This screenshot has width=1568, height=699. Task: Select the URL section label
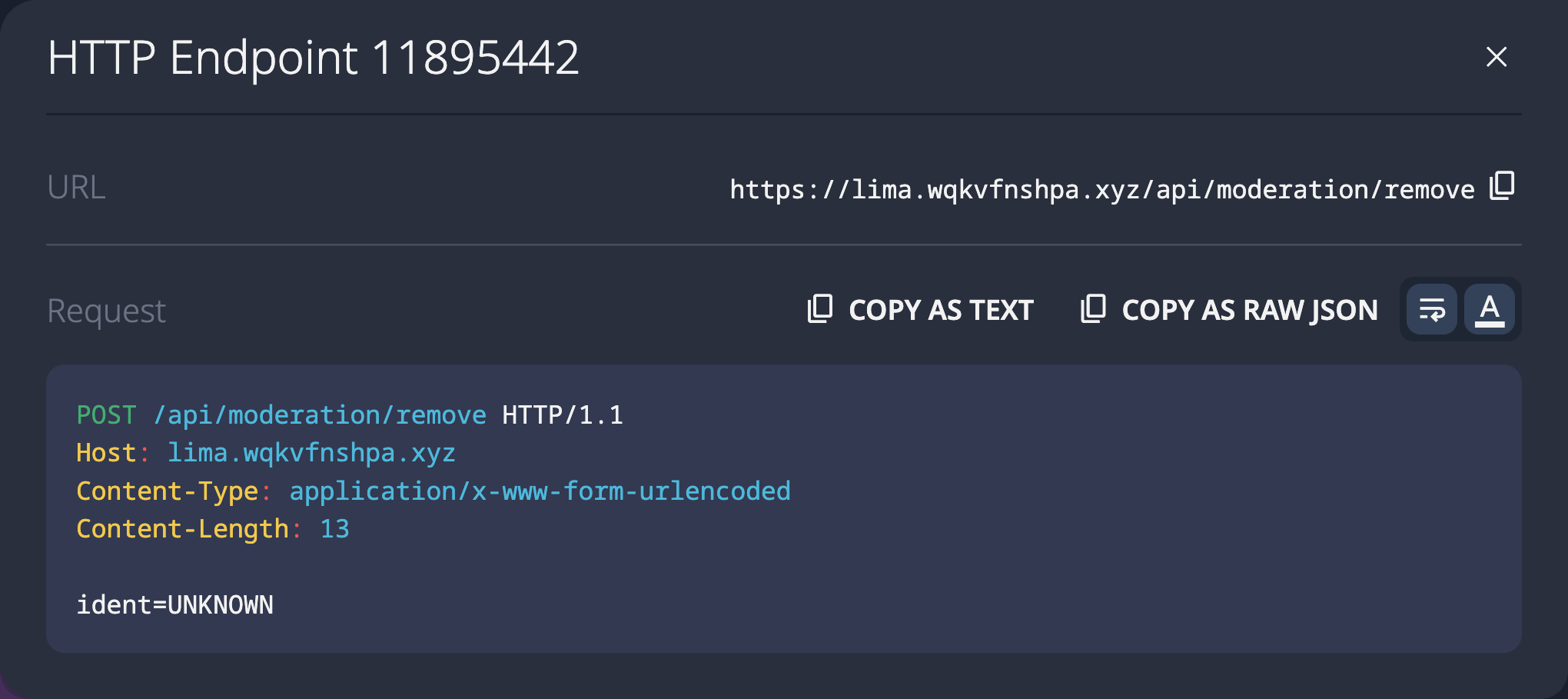pos(76,186)
